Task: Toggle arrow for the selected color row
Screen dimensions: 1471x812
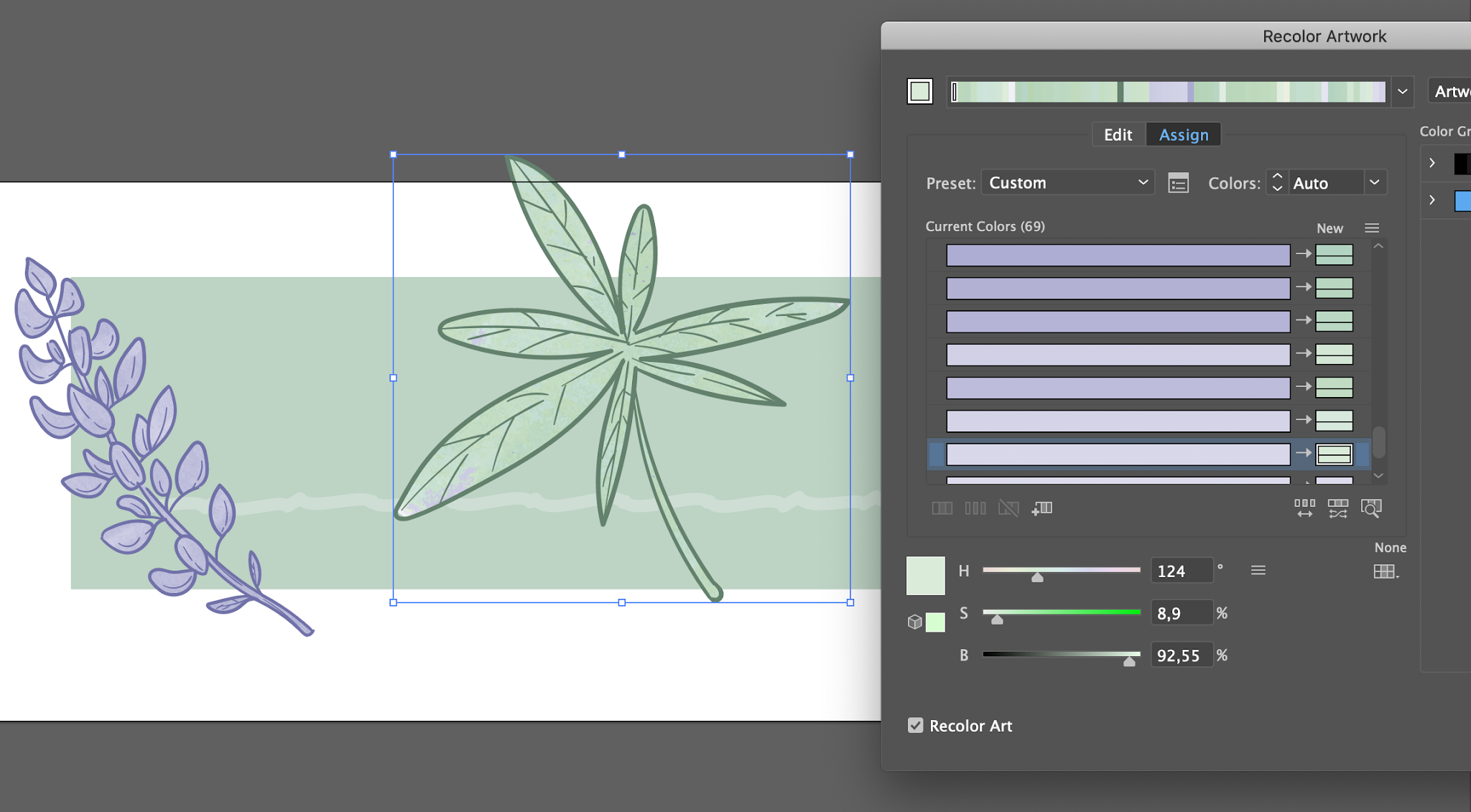Action: tap(1303, 453)
